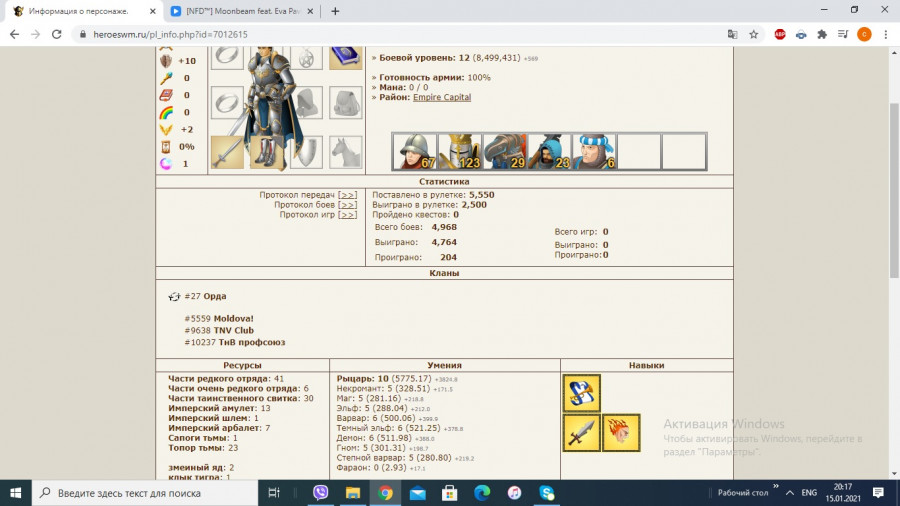Click the army unit with 23 troops
The width and height of the screenshot is (900, 506).
click(549, 151)
